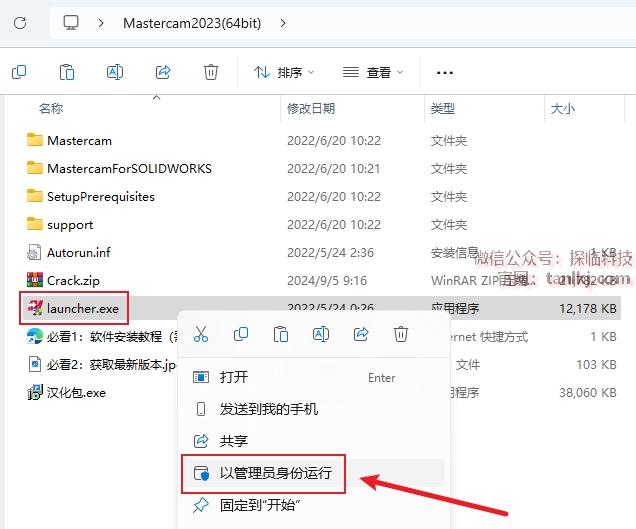Select the launcher.exe file

tap(83, 309)
